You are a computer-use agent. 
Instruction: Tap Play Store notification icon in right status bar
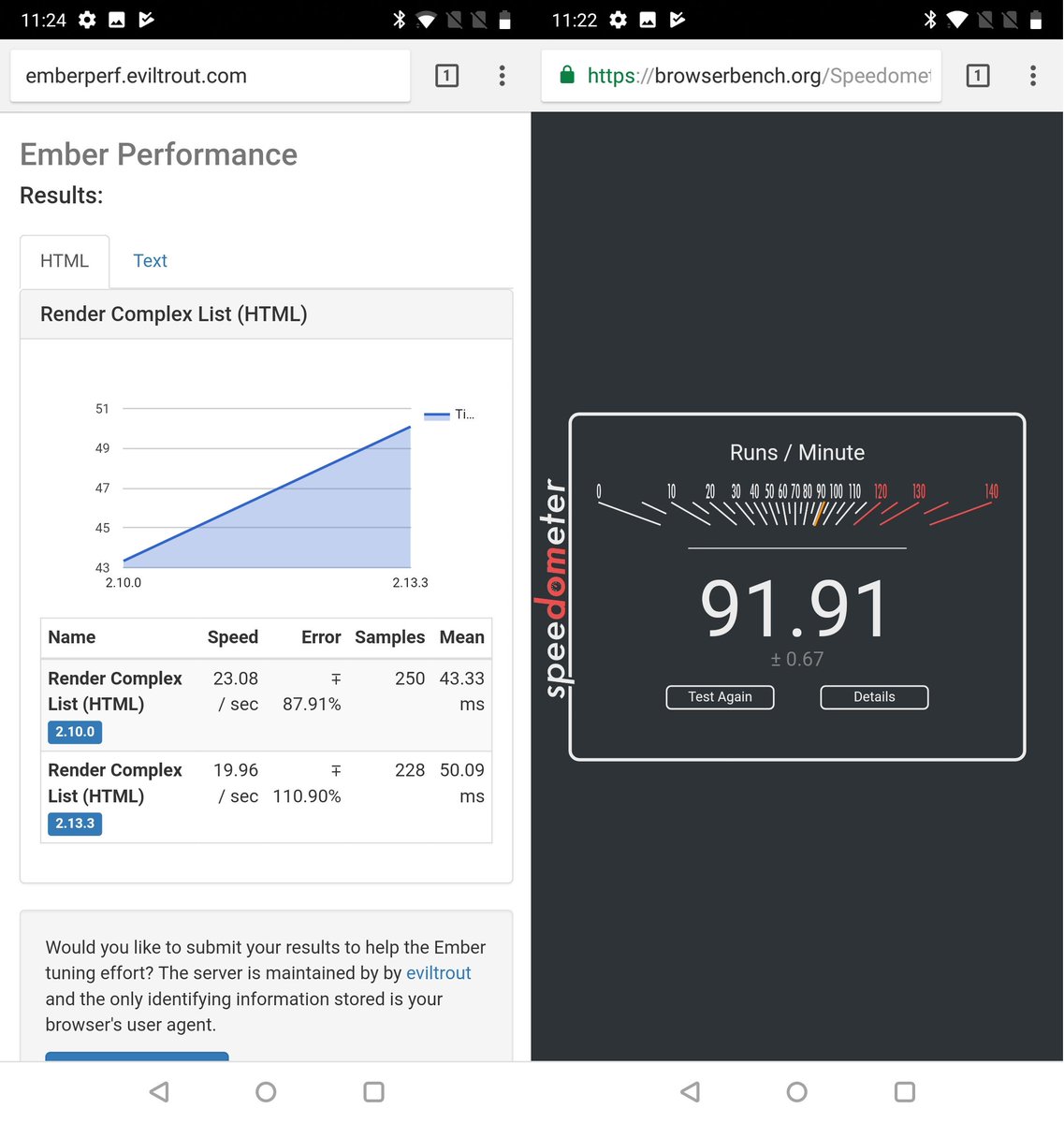coord(678,20)
